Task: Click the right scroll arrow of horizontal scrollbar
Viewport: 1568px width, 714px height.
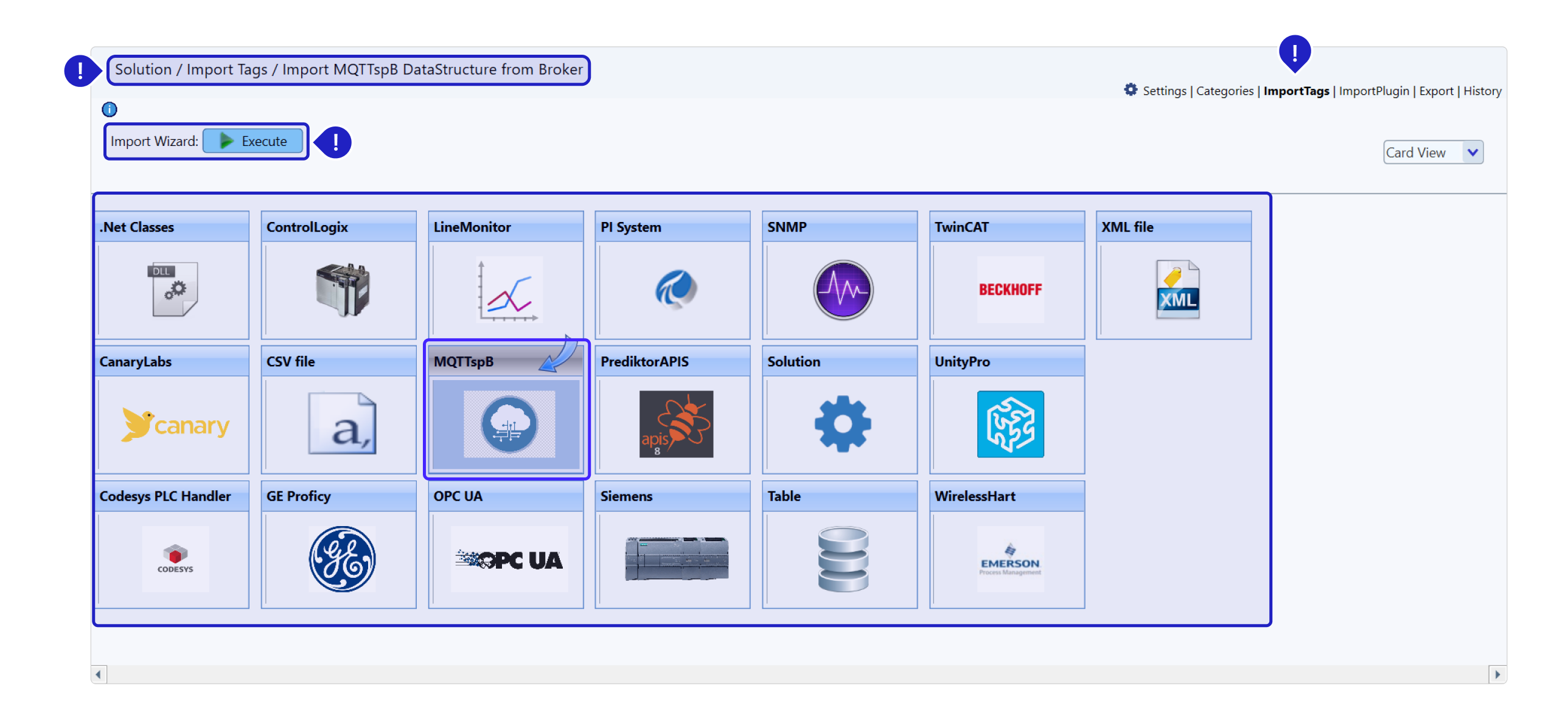Action: pyautogui.click(x=1497, y=674)
